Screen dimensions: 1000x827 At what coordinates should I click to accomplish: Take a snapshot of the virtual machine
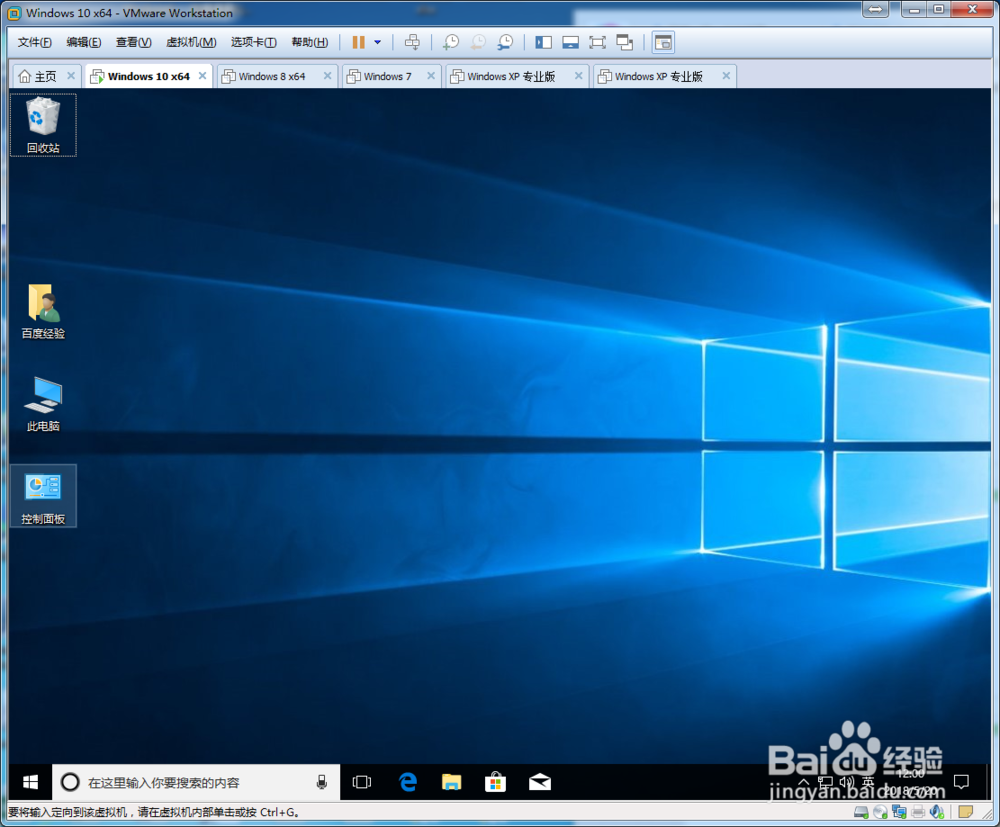[451, 42]
